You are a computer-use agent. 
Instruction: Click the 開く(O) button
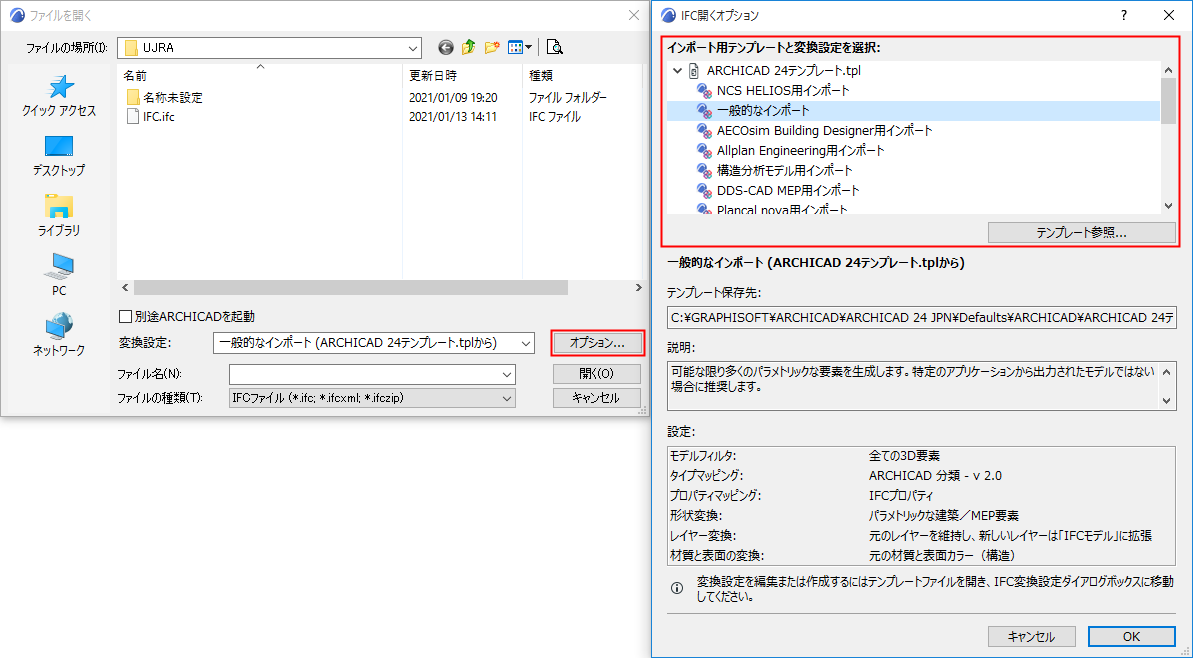(x=596, y=374)
